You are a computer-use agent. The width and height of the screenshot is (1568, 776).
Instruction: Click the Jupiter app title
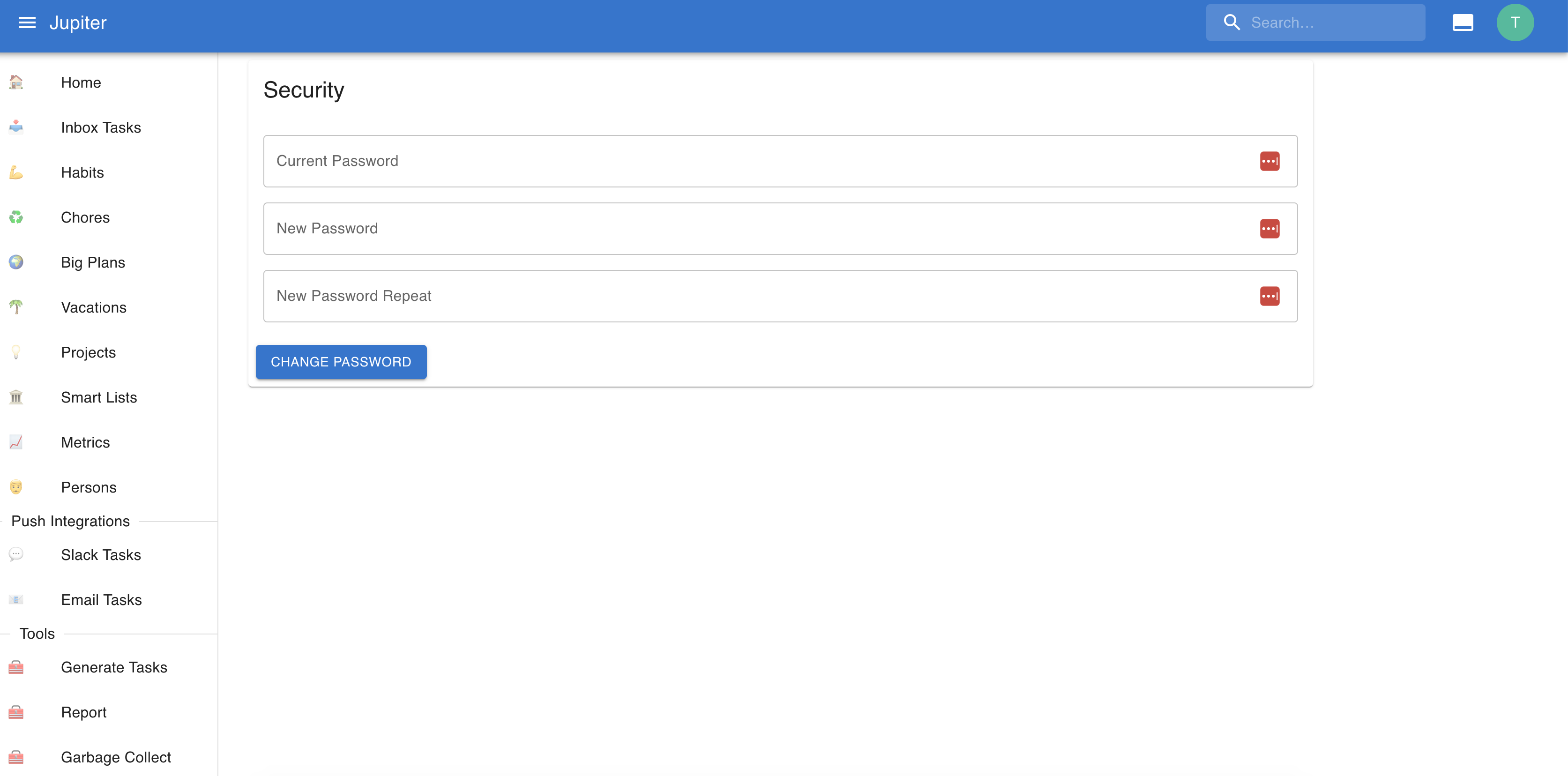(x=78, y=22)
